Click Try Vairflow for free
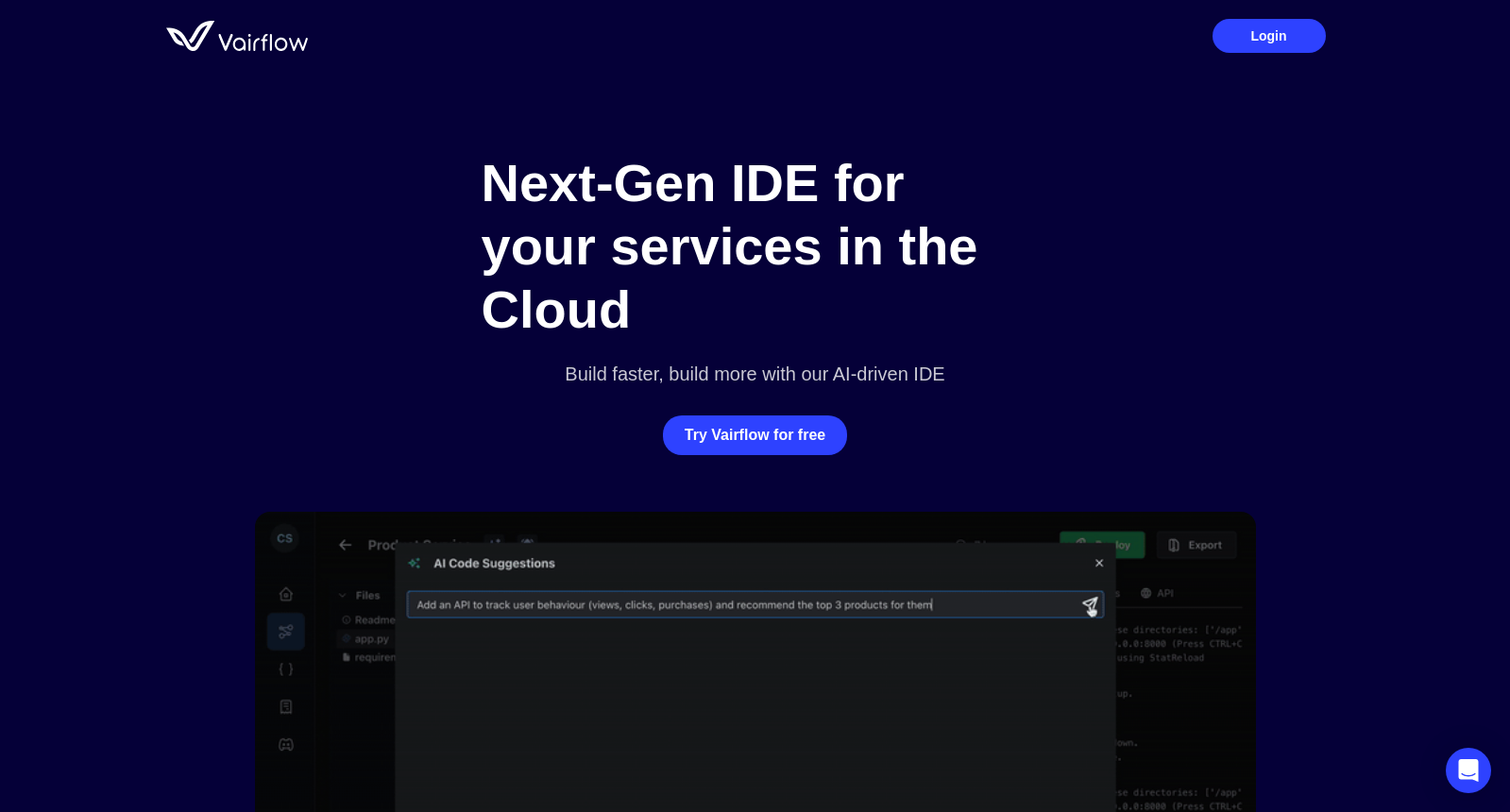The width and height of the screenshot is (1510, 812). pos(755,435)
